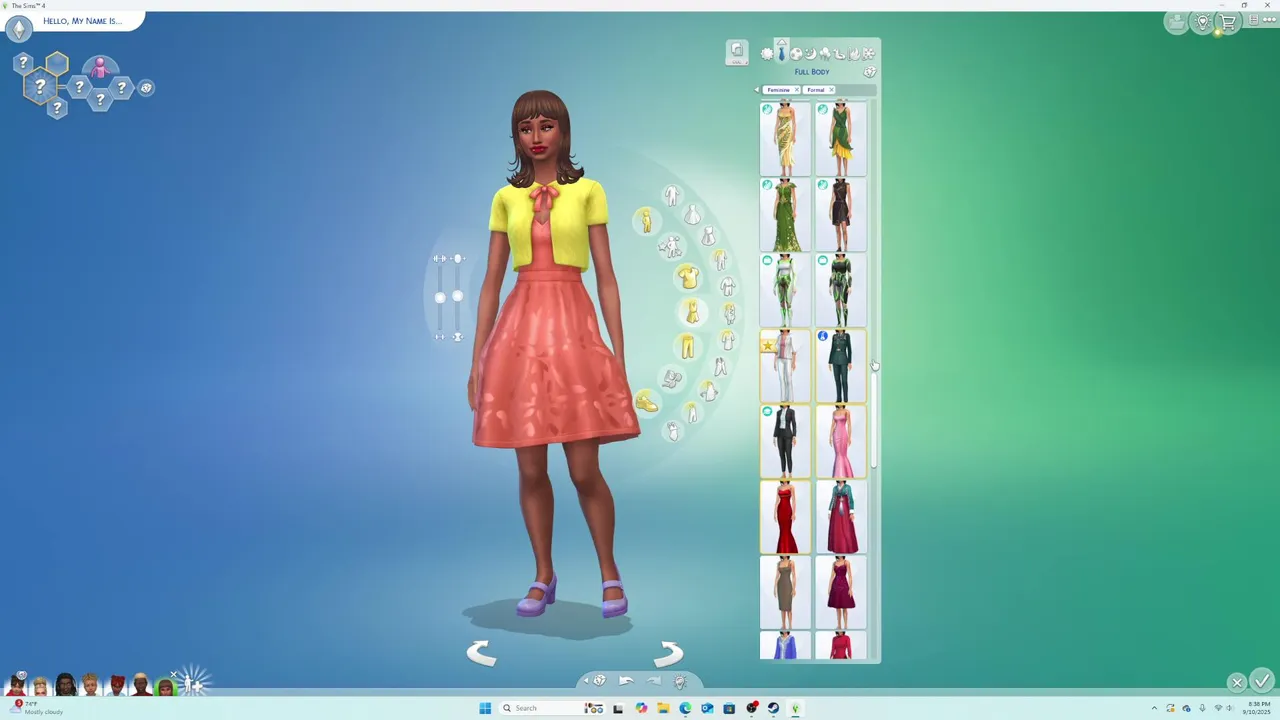Open Windows Start menu

coord(485,708)
